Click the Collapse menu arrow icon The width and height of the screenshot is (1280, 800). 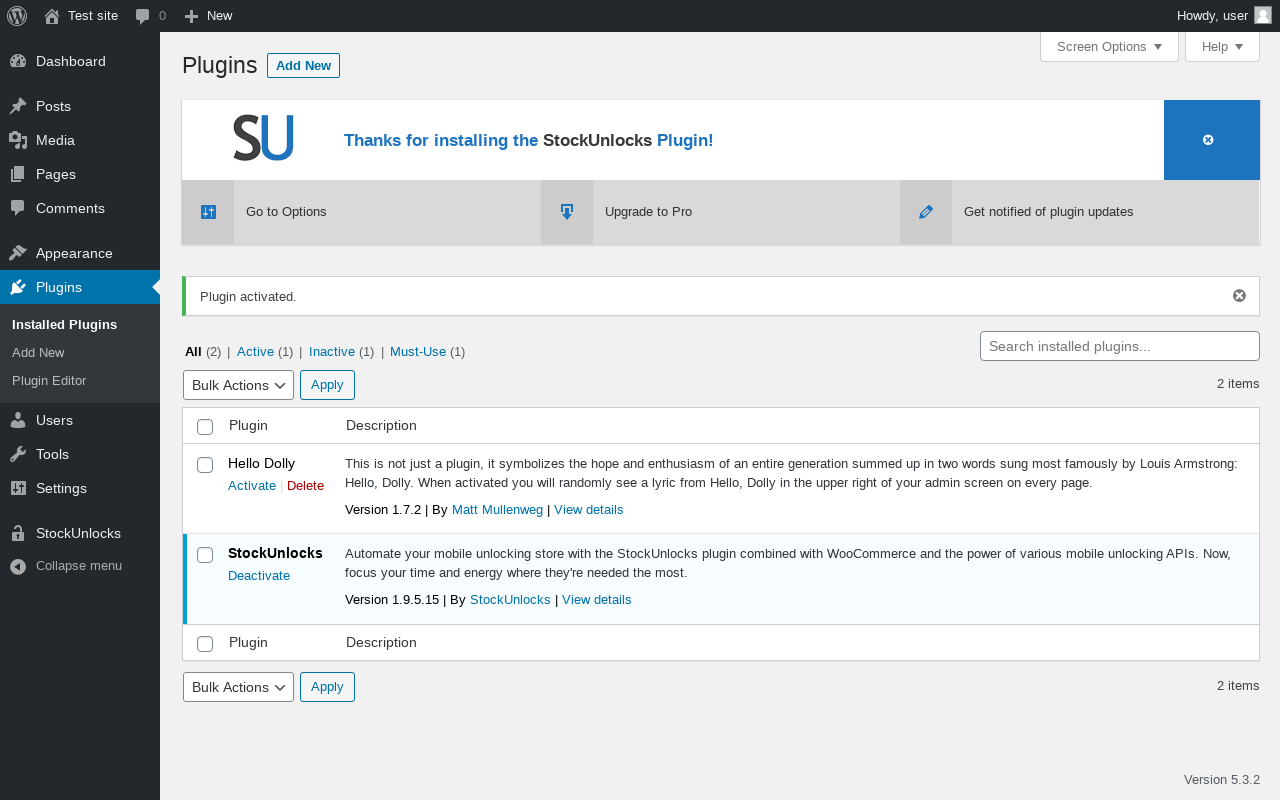18,566
